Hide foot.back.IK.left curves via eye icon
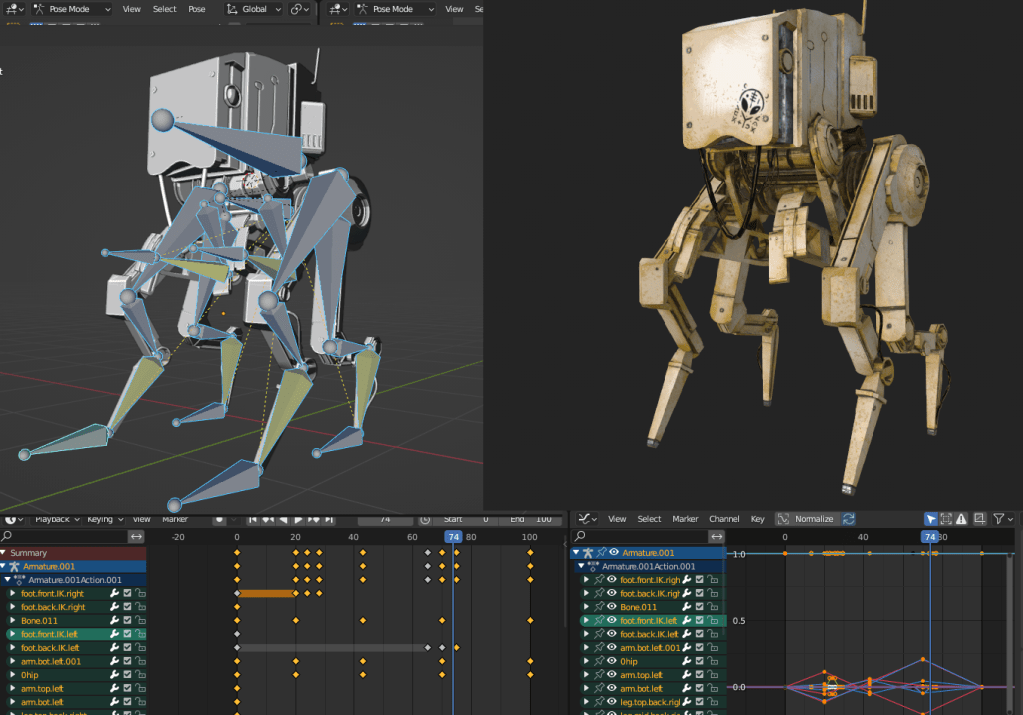The image size is (1023, 715). 611,634
